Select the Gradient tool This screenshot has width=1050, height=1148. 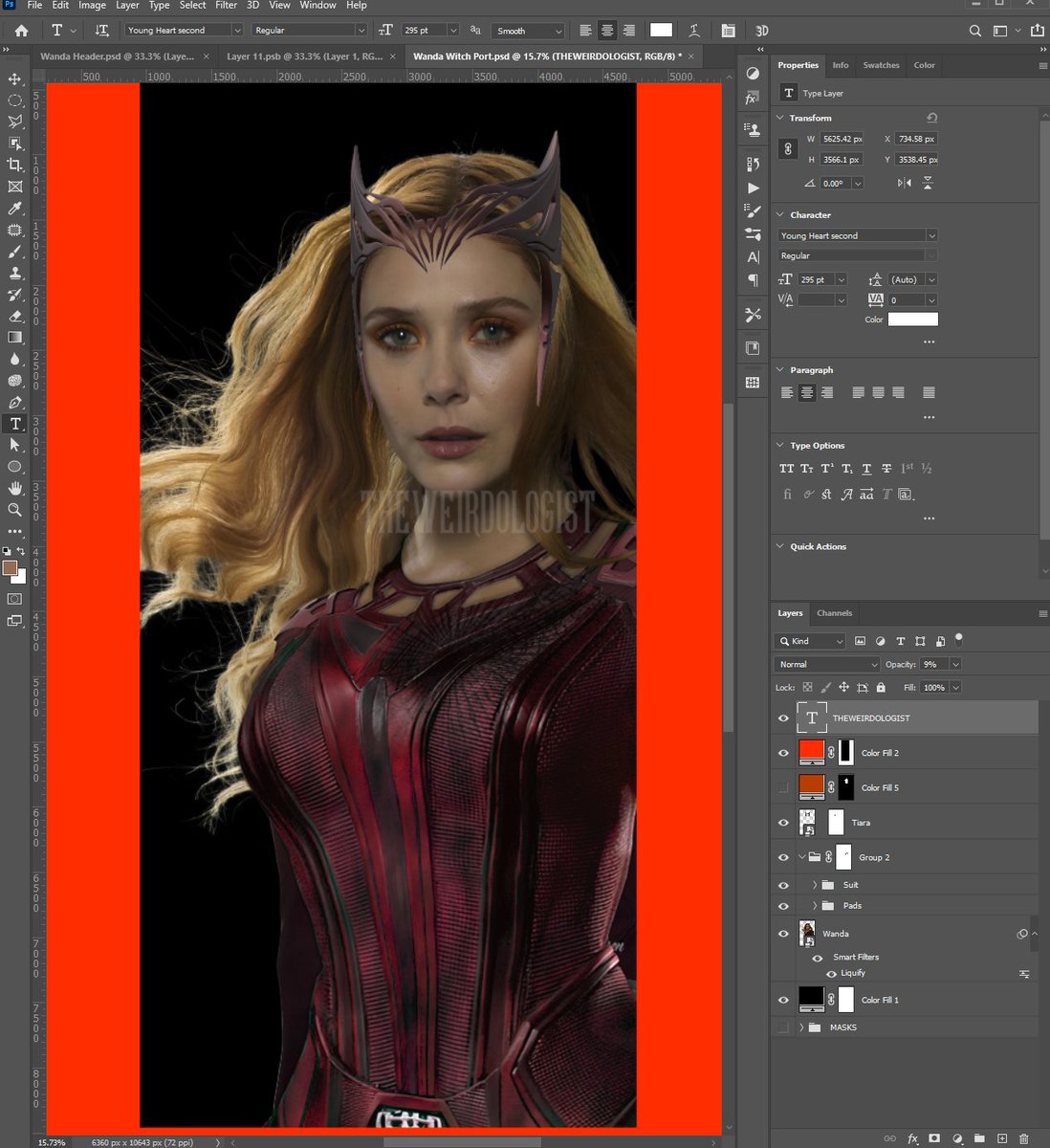(15, 337)
